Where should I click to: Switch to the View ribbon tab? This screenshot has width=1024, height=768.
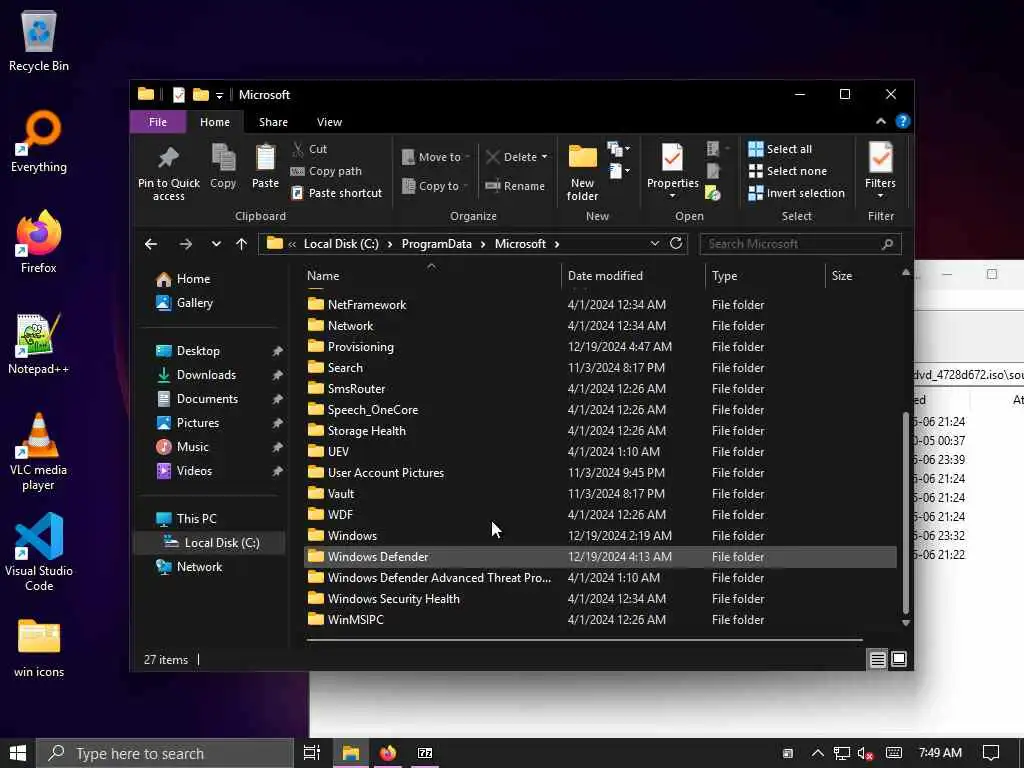(x=329, y=122)
